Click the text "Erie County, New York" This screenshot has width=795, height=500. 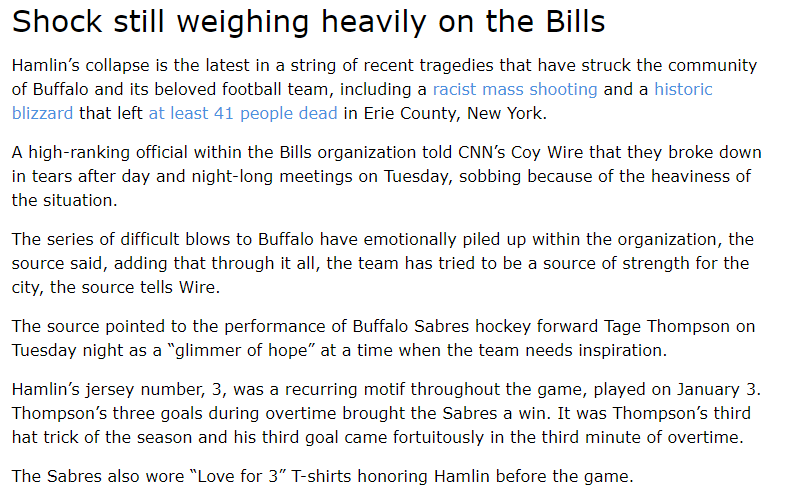(x=455, y=113)
